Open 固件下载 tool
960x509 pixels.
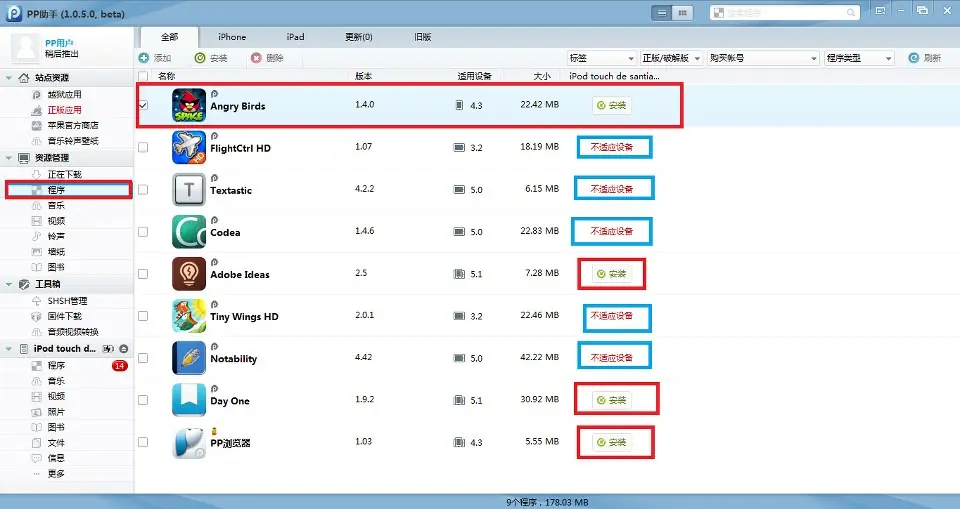[x=64, y=316]
